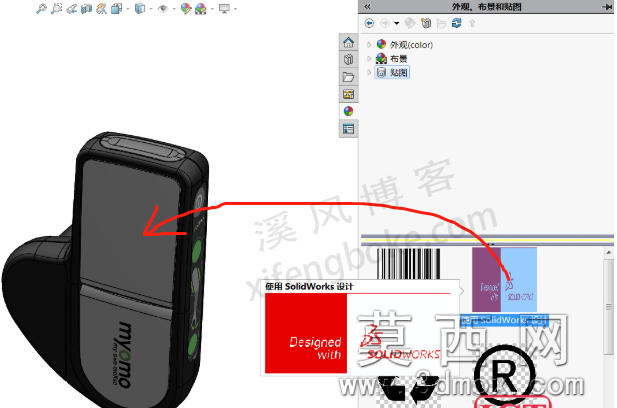Click the Zoom to Fit magnifier icon
This screenshot has width=617, height=408.
click(41, 8)
